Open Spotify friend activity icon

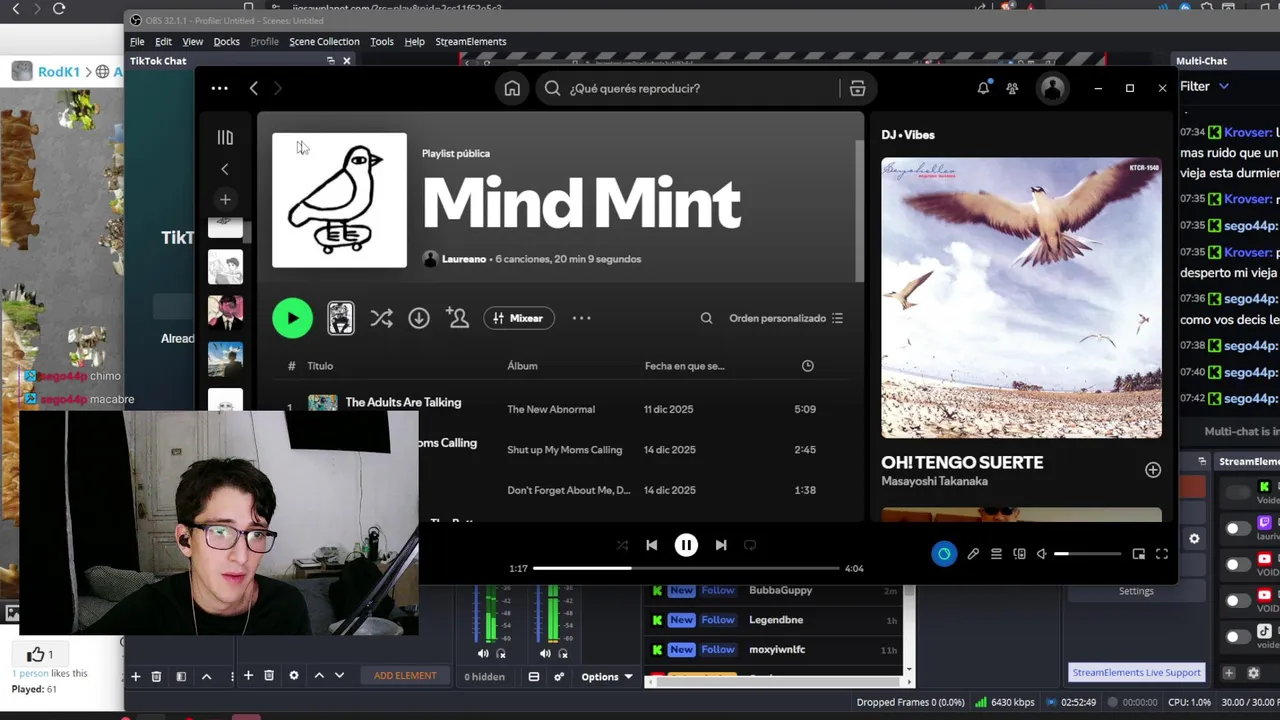[1012, 88]
